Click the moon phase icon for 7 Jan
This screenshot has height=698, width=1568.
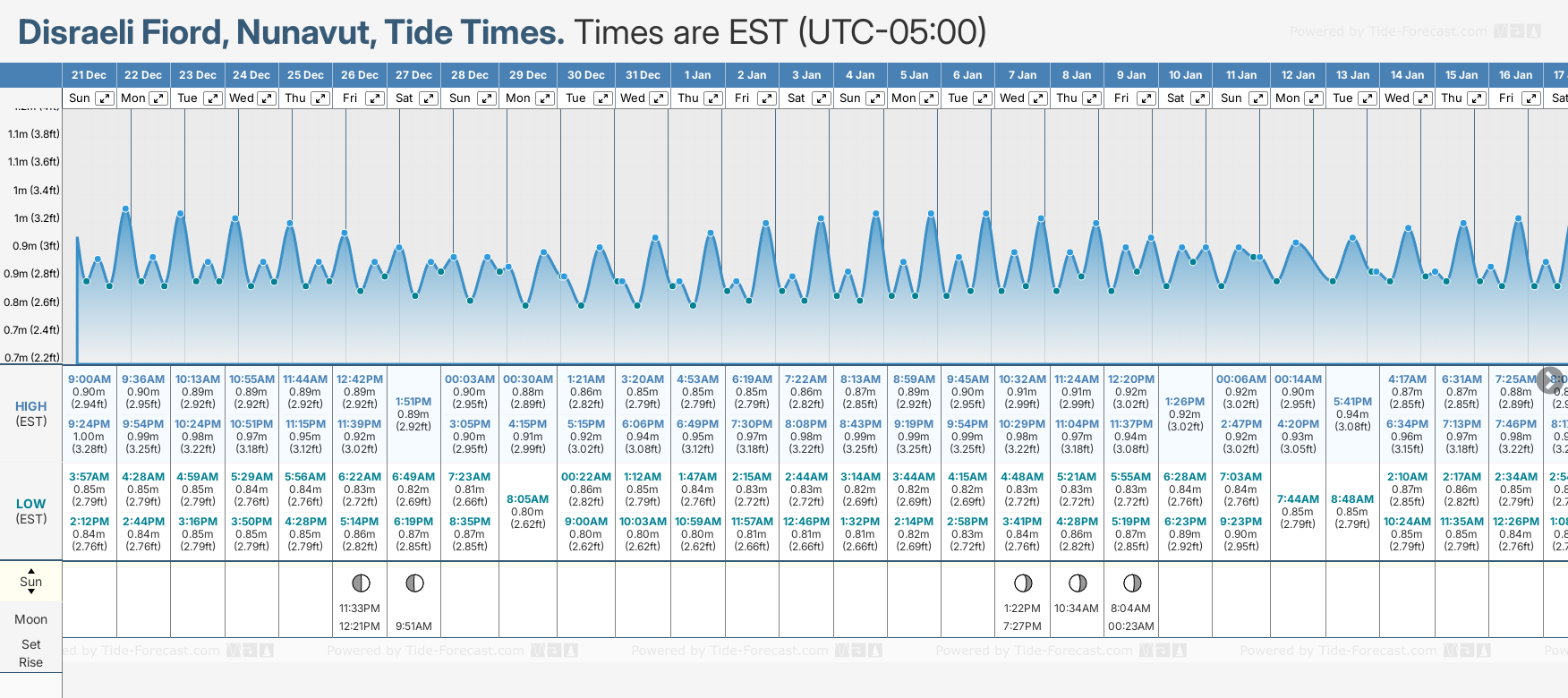(x=1023, y=583)
